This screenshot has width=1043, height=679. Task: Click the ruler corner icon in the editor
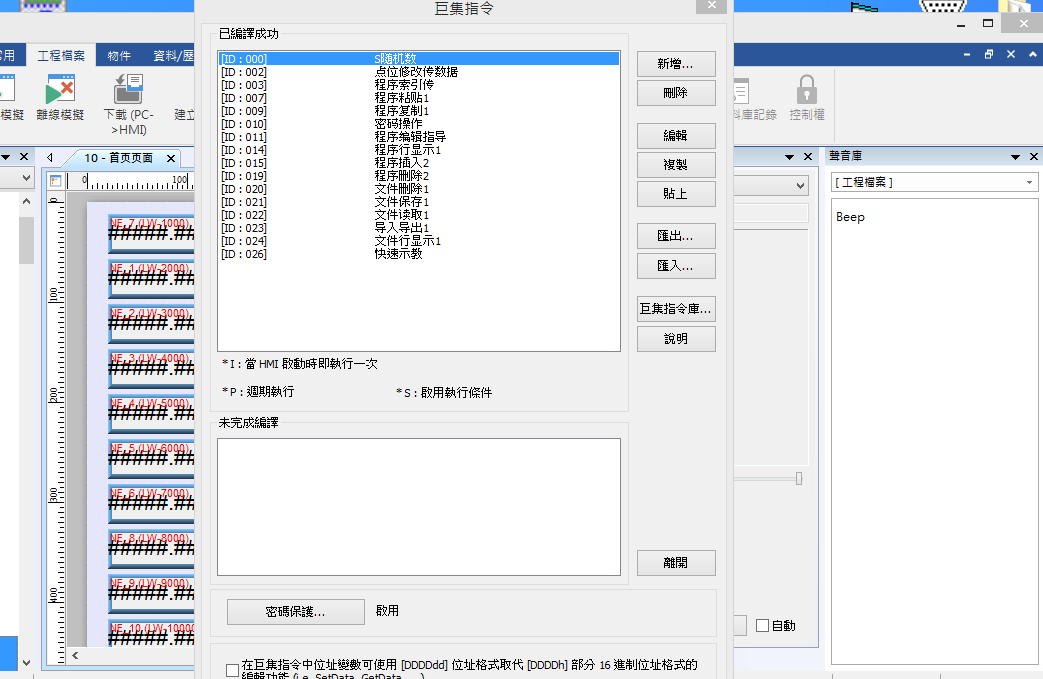click(56, 181)
